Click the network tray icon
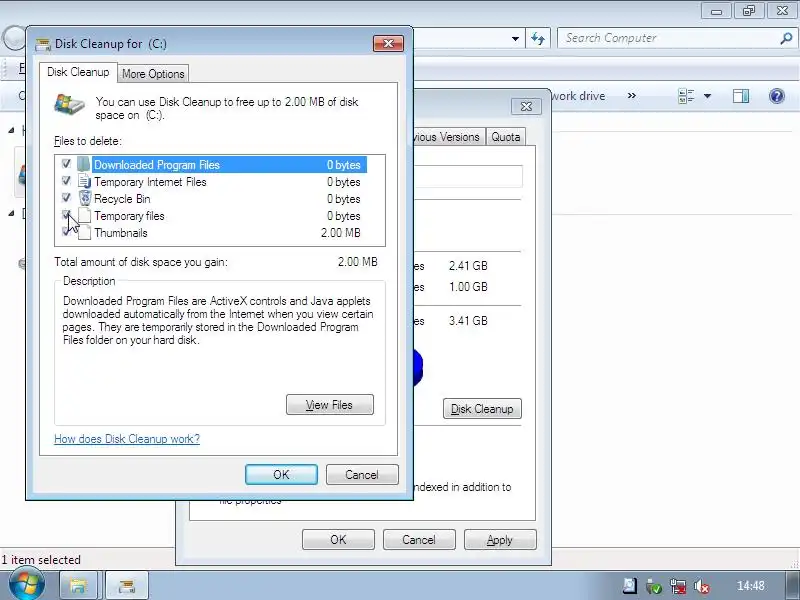Viewport: 800px width, 600px height. click(678, 586)
